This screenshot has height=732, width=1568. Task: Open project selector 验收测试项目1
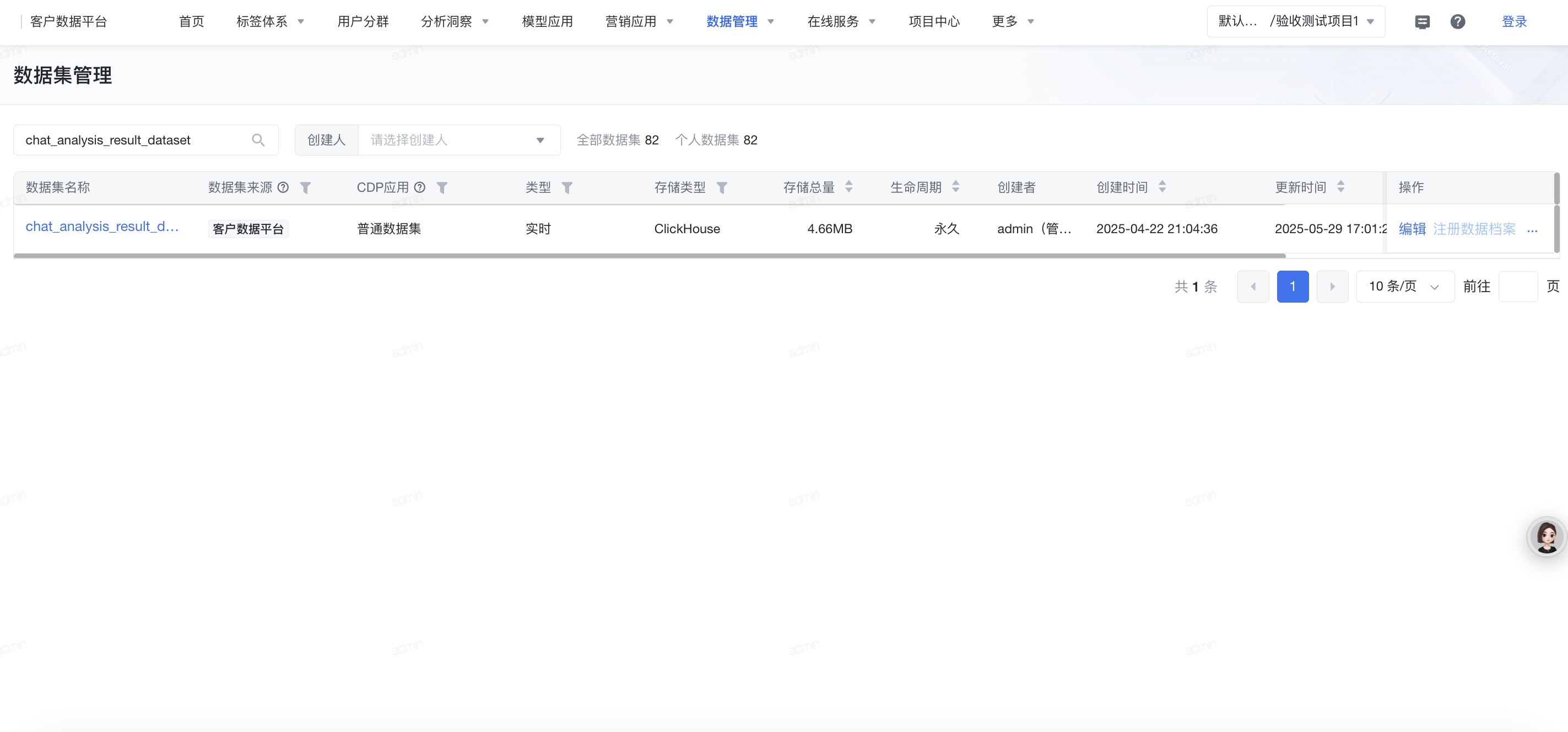coord(1296,21)
